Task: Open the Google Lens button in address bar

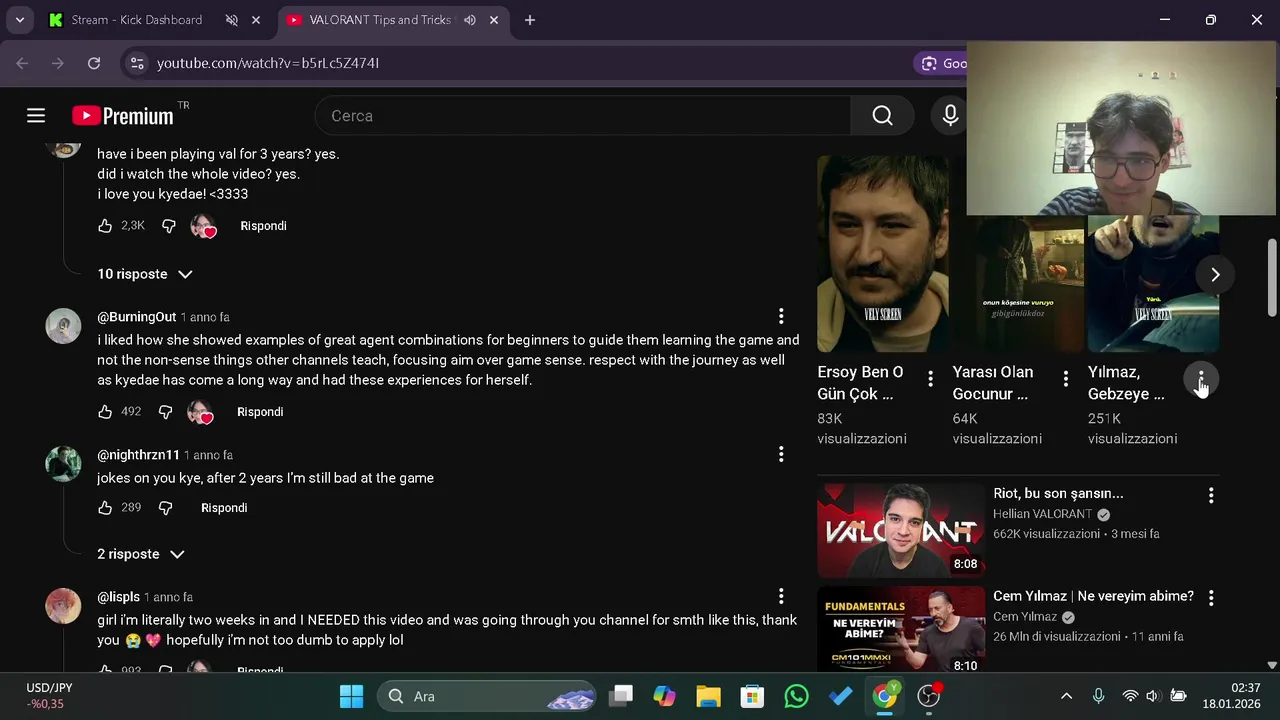Action: 941,63
